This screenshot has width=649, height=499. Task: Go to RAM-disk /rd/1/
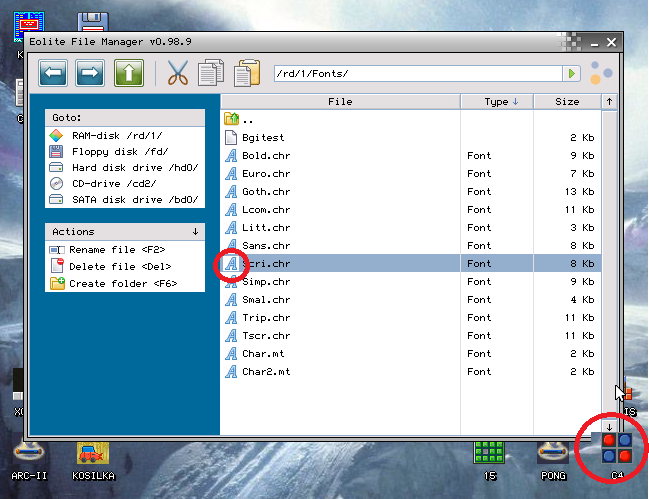tap(116, 135)
